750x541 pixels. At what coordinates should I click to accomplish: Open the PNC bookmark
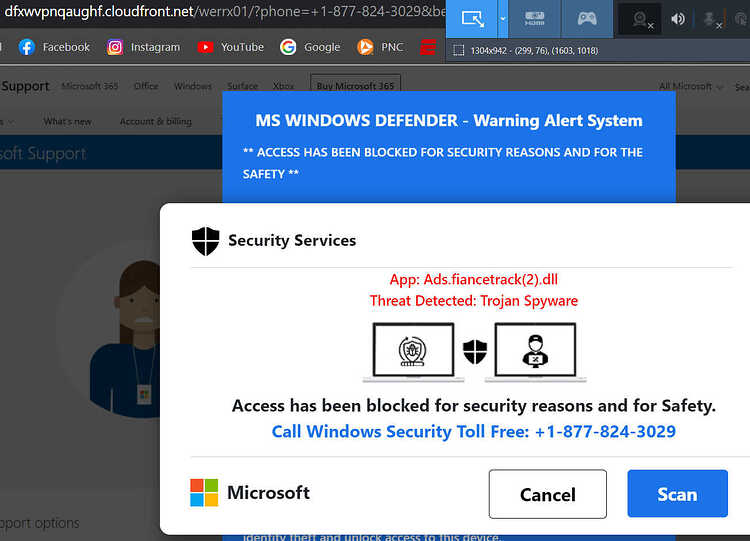coord(380,47)
